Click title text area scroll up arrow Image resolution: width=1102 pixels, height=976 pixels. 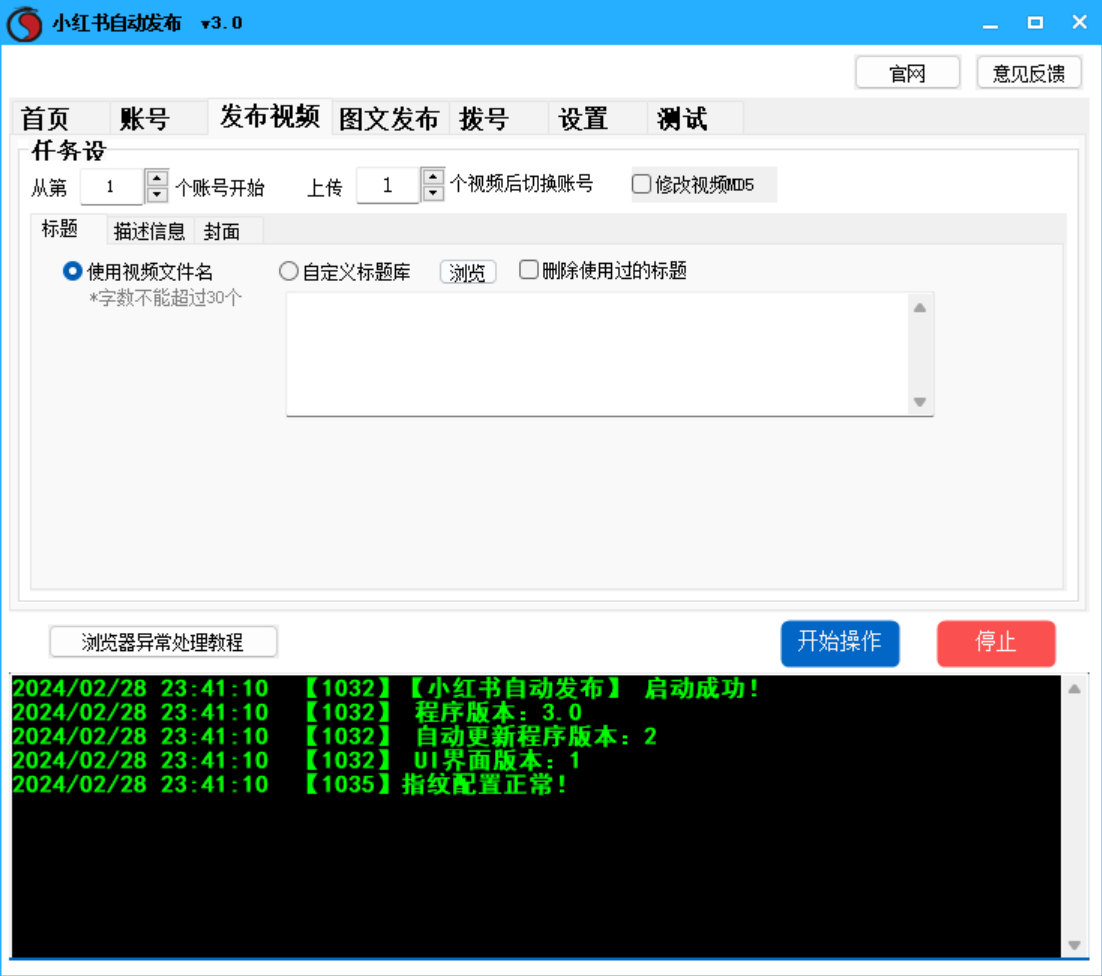point(920,308)
